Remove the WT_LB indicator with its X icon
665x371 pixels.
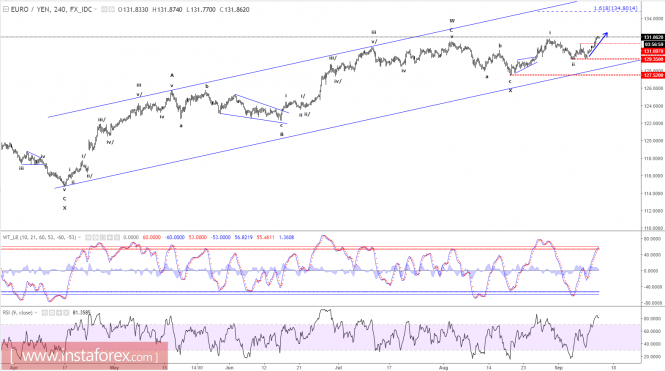click(x=117, y=237)
